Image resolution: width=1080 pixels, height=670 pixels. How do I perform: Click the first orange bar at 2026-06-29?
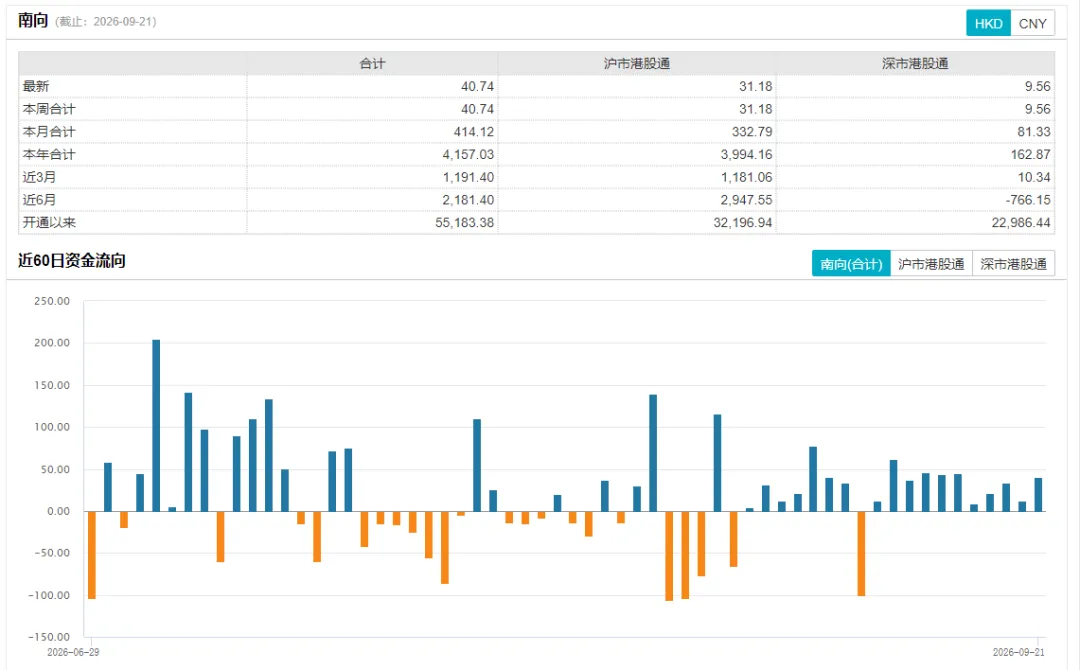click(92, 555)
